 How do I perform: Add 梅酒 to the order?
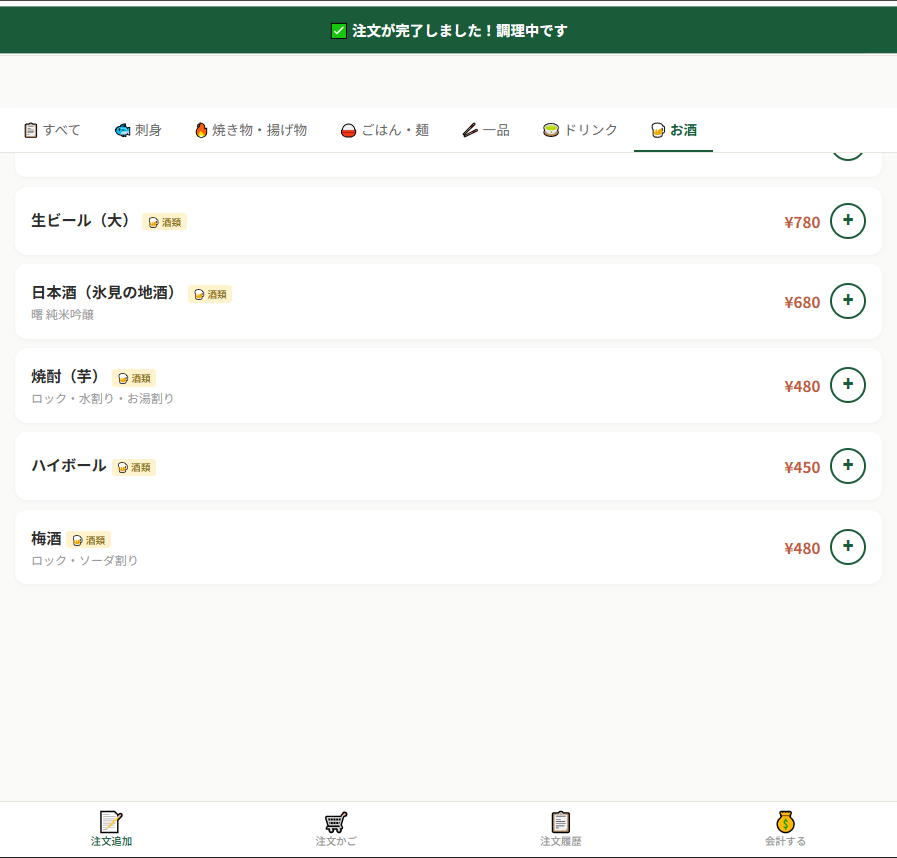(x=847, y=547)
